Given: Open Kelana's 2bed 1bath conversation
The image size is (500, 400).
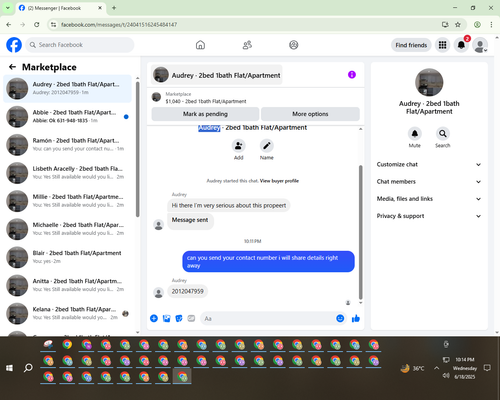Looking at the screenshot, I should click(x=67, y=313).
